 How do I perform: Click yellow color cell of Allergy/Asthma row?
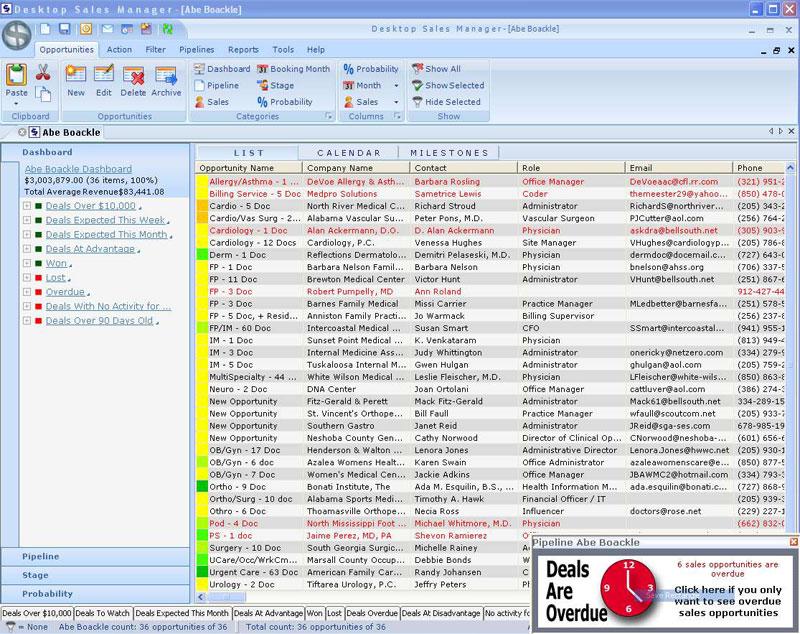201,182
